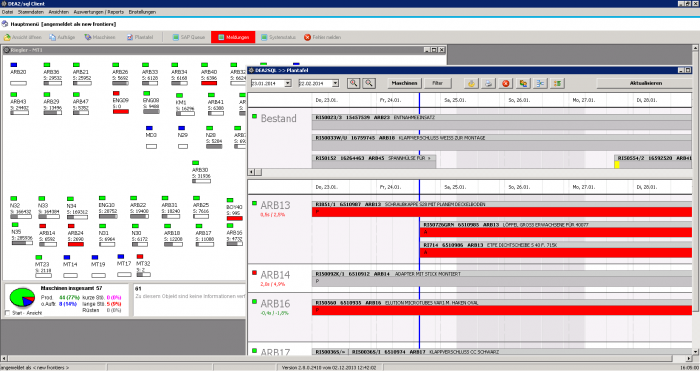700x371 pixels.
Task: Select the green ENG10 machine indicator
Action: click(x=102, y=198)
